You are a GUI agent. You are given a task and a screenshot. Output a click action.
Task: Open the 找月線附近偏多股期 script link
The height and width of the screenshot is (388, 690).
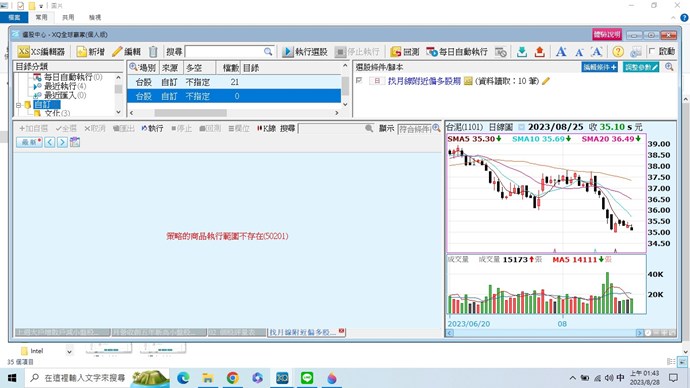(x=424, y=81)
